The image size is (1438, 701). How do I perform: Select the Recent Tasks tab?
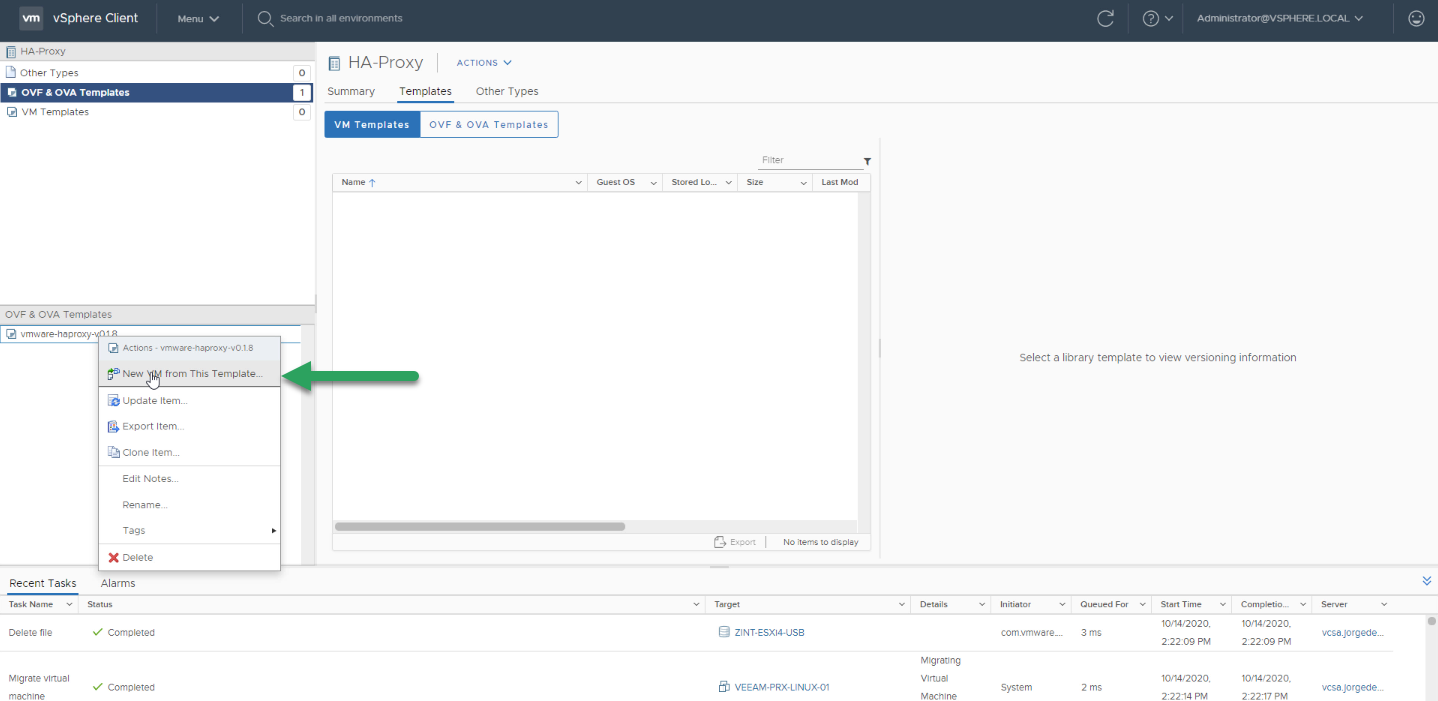click(x=43, y=583)
